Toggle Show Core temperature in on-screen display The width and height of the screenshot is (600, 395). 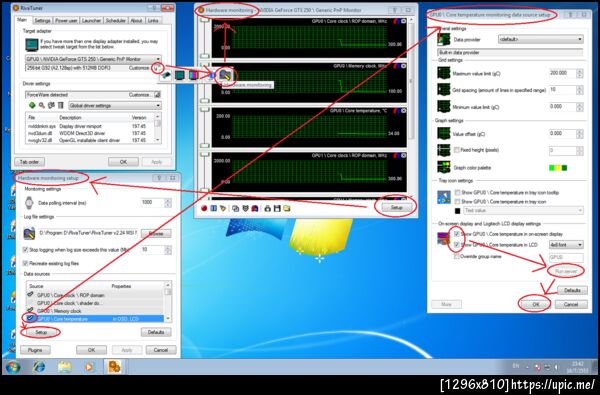tap(457, 233)
